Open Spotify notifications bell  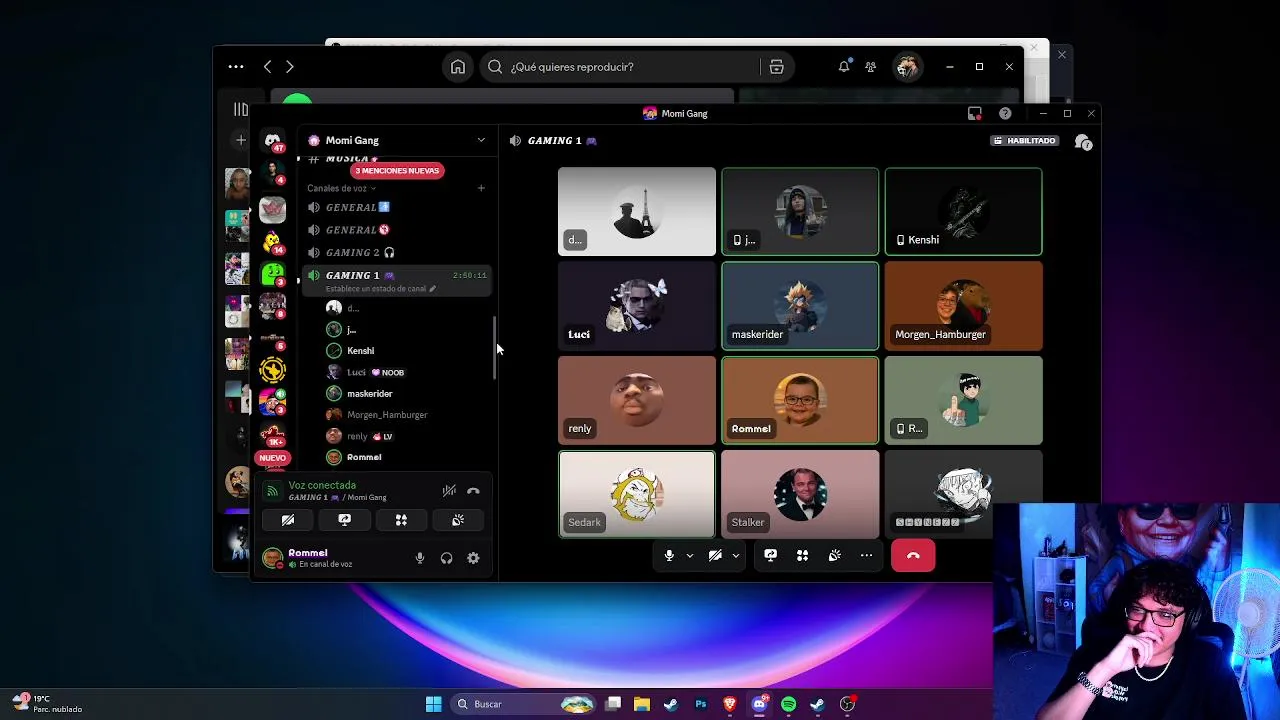(844, 67)
